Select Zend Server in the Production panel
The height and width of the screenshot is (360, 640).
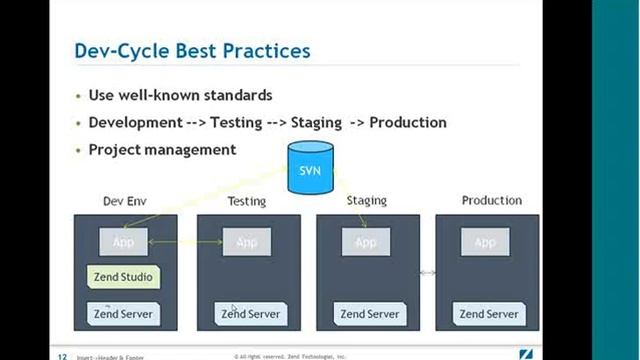click(489, 314)
